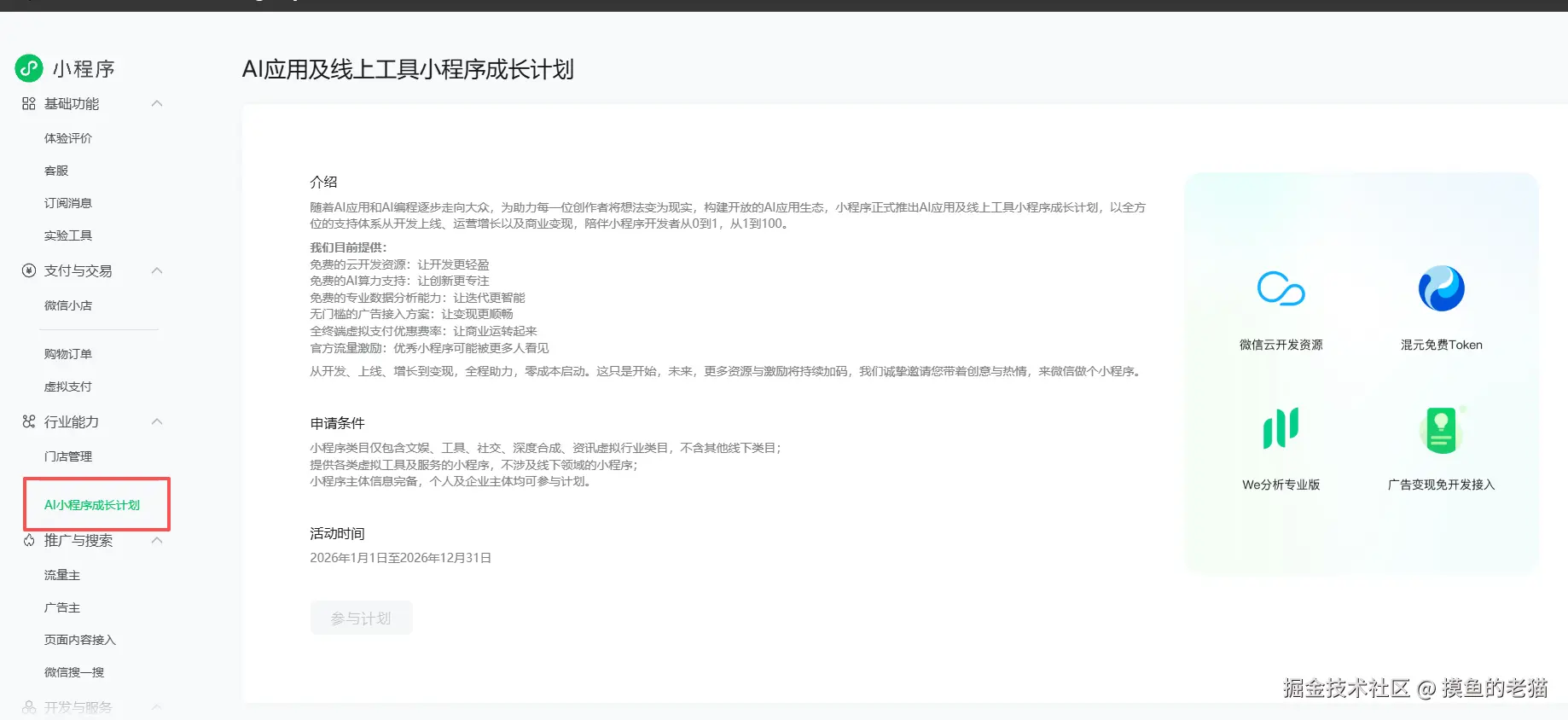
Task: Click the 微信云开发资源 label
Action: 1281,345
